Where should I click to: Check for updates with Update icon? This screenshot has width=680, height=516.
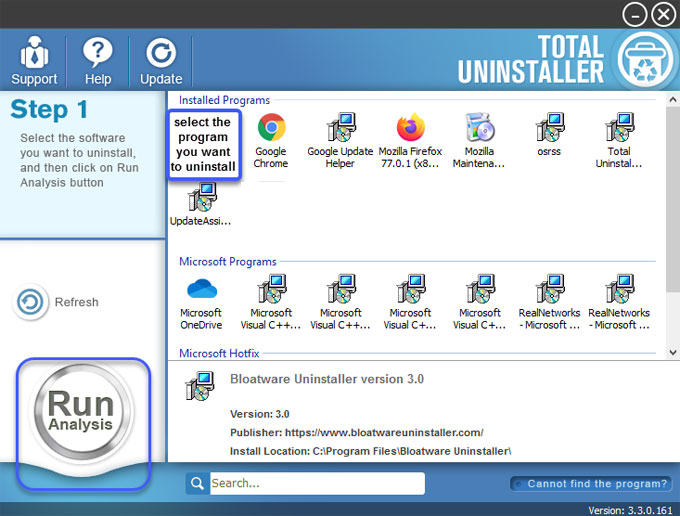(161, 53)
